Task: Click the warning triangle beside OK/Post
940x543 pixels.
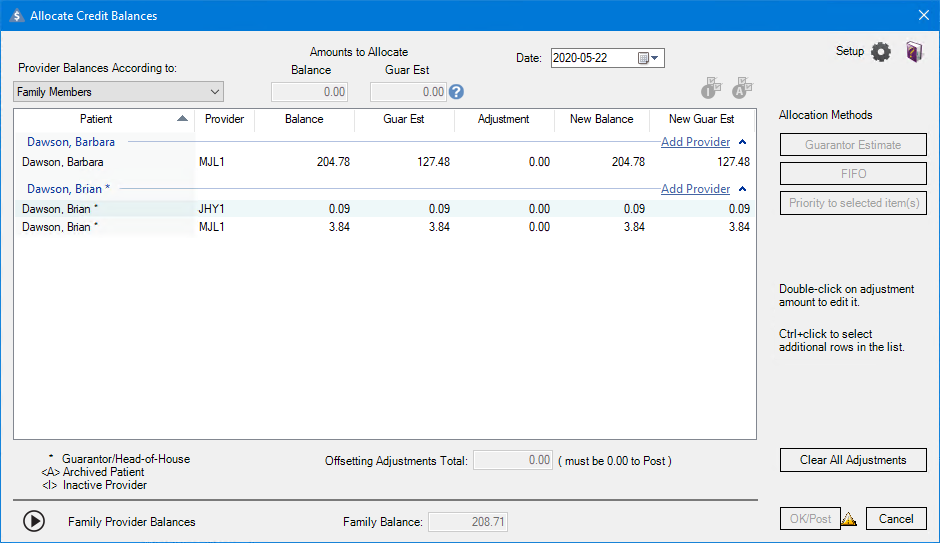Action: [x=849, y=519]
